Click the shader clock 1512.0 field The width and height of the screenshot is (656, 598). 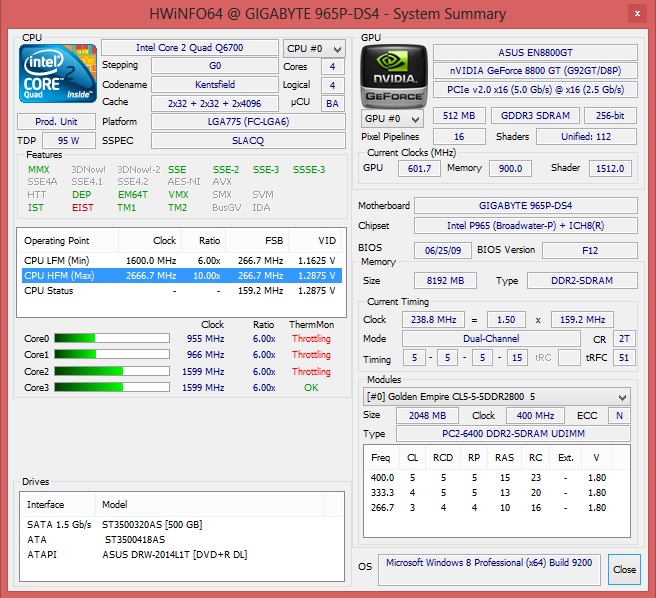[x=610, y=168]
